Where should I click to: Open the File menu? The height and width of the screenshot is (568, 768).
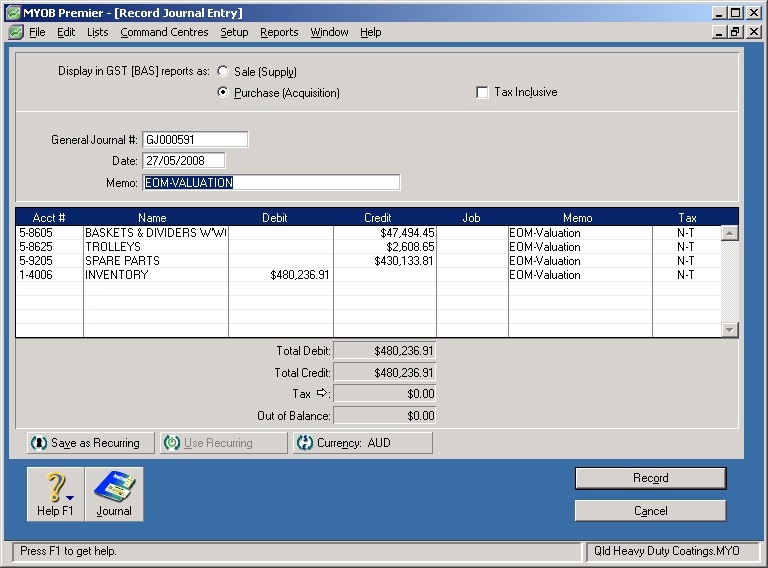point(37,32)
